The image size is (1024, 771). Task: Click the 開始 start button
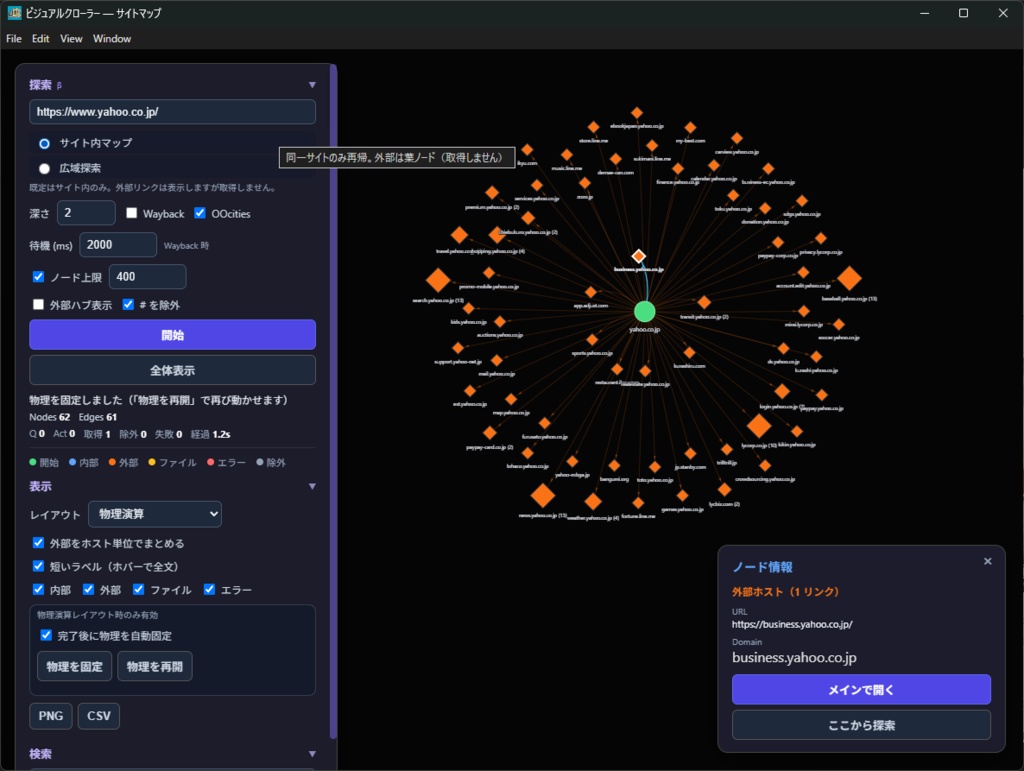(172, 335)
